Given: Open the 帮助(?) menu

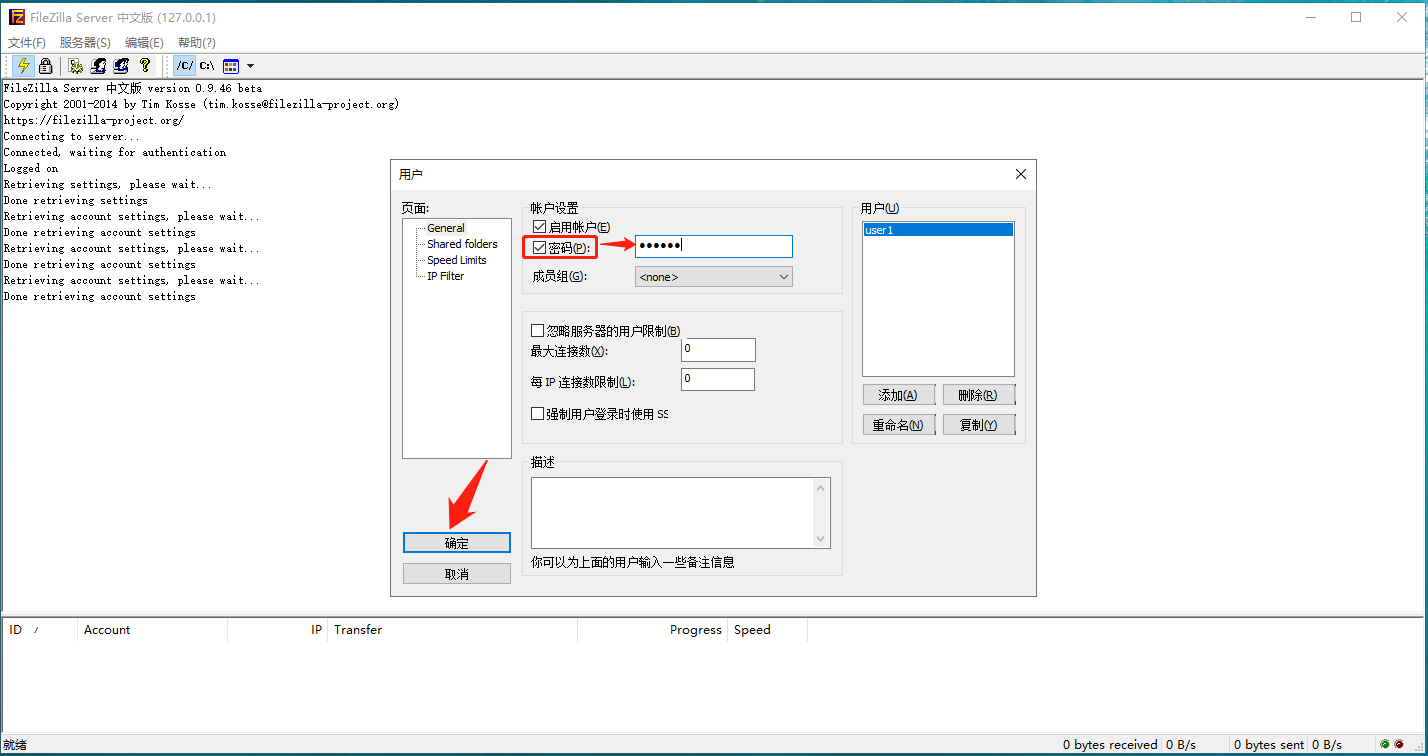Looking at the screenshot, I should click(197, 43).
